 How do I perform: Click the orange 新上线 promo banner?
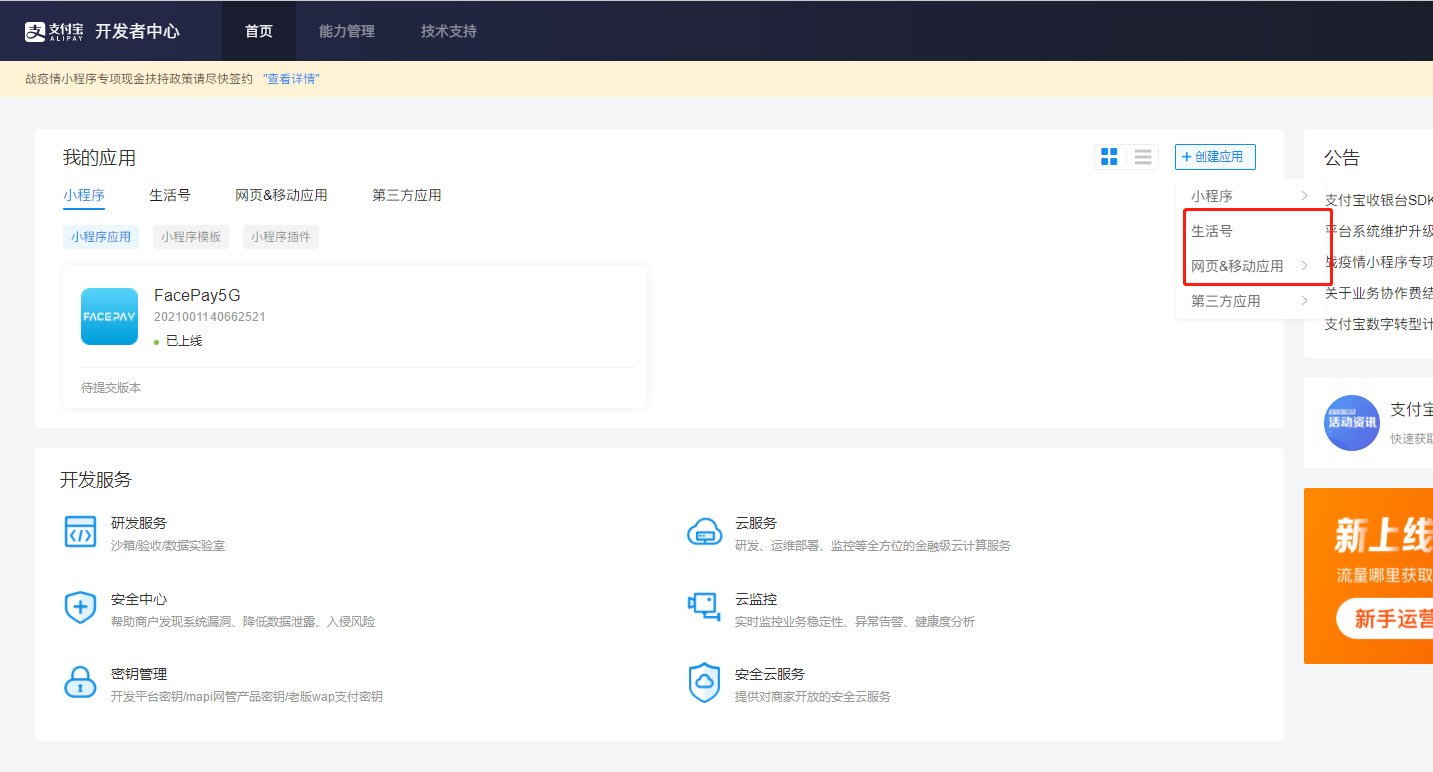1368,576
